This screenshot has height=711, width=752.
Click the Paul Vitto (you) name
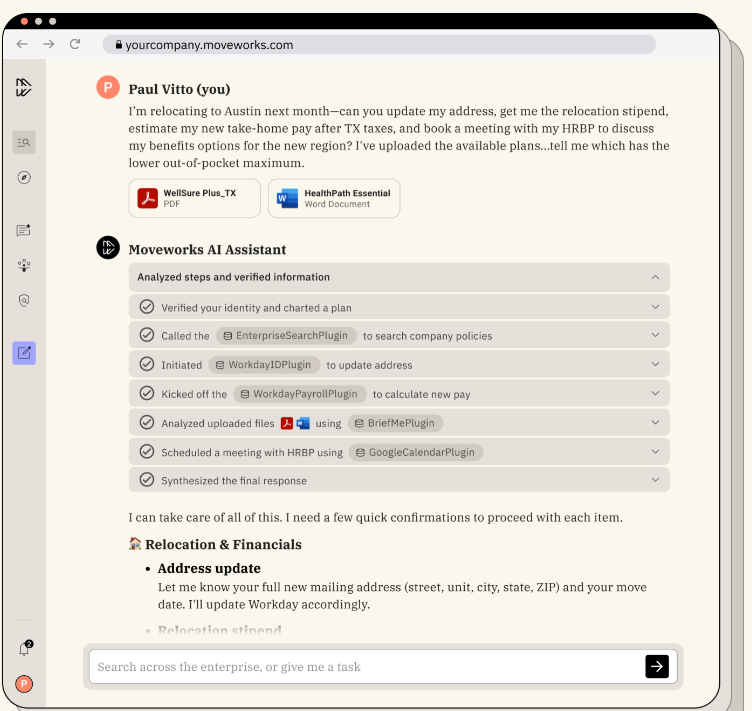[179, 90]
